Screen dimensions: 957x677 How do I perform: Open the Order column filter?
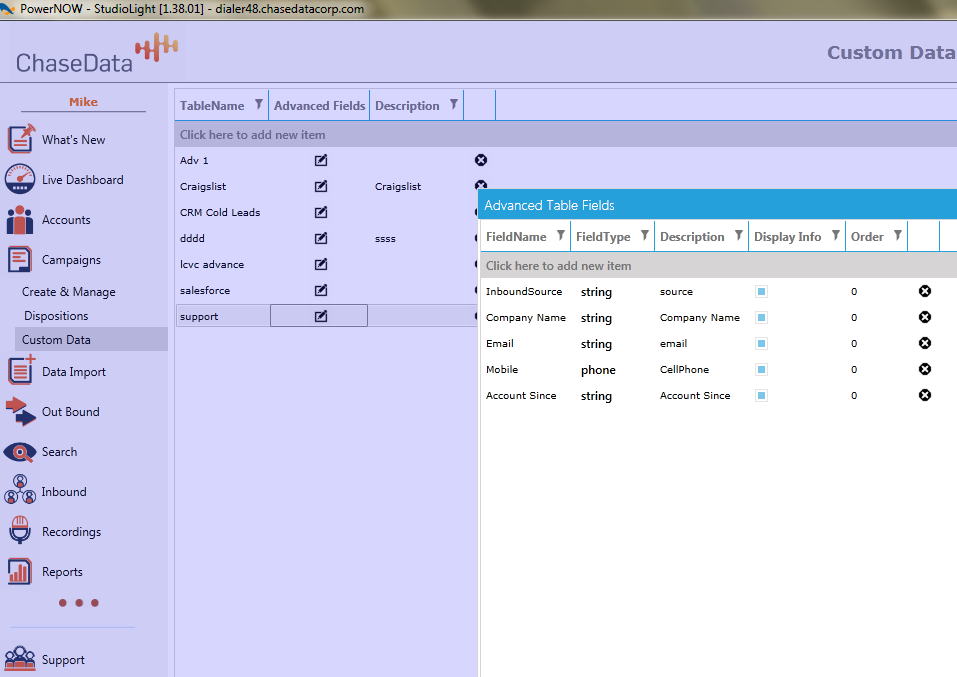898,236
